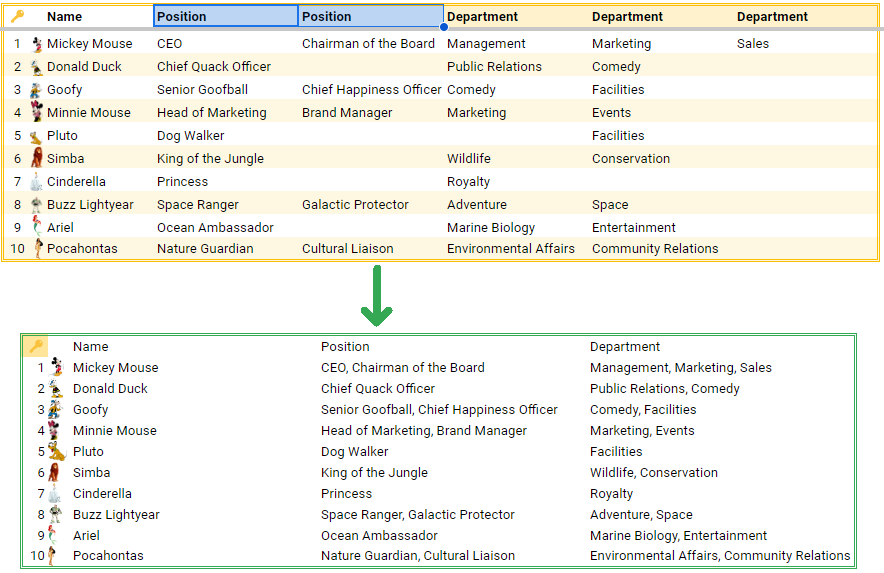
Task: Click Simba's icon in the merged table
Action: click(54, 472)
